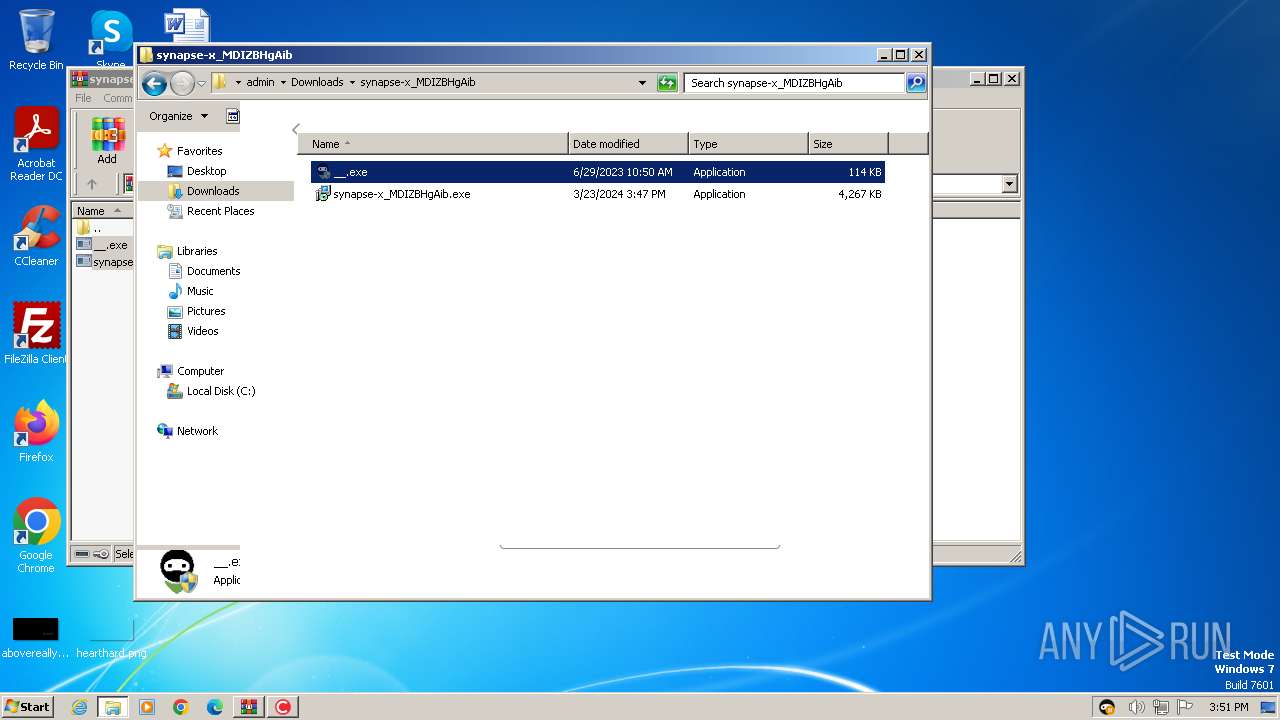Open File menu in WinRAR window

tap(83, 98)
